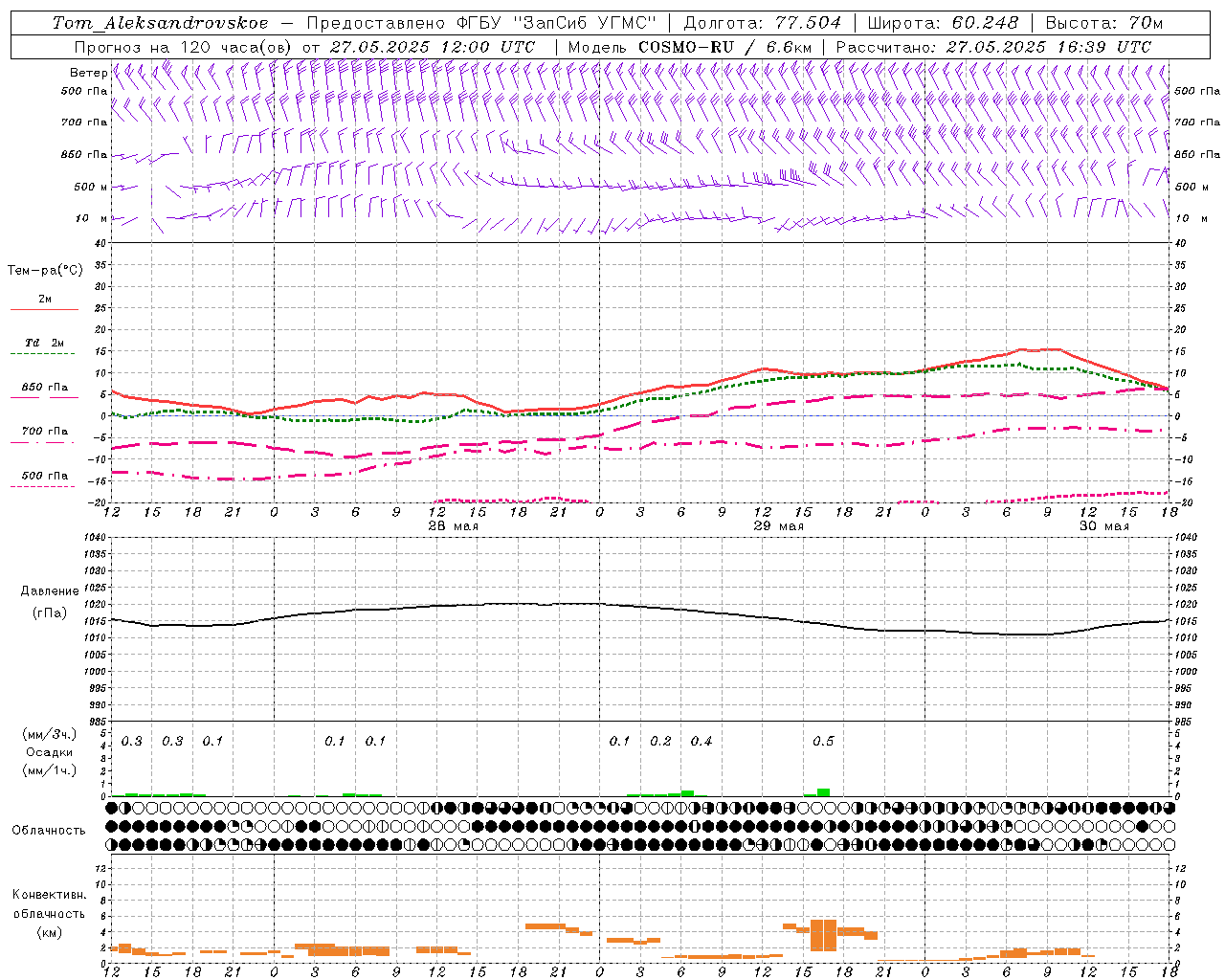Click the '(гПа)' unit under Давление

click(50, 613)
